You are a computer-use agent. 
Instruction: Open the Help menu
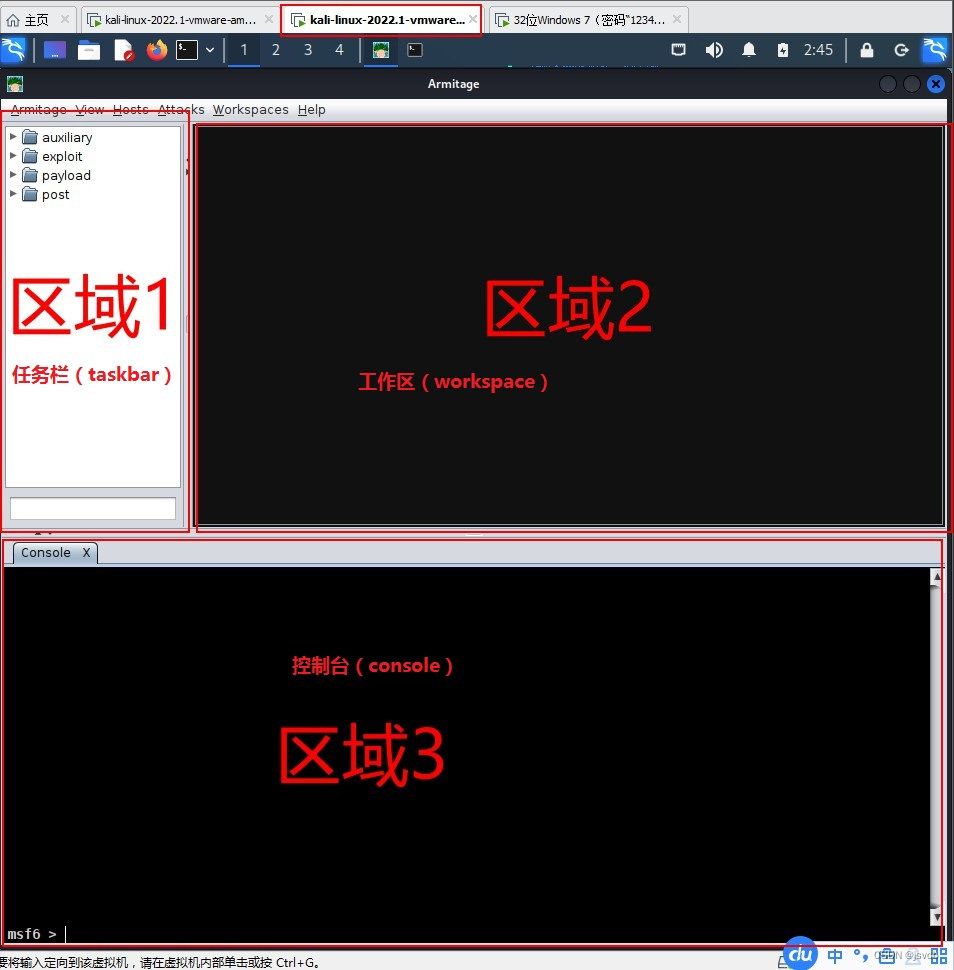tap(311, 109)
